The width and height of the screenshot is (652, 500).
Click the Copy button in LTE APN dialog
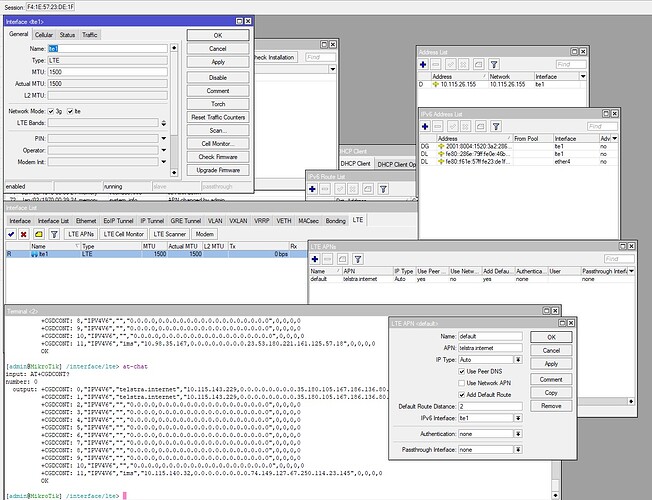[551, 393]
